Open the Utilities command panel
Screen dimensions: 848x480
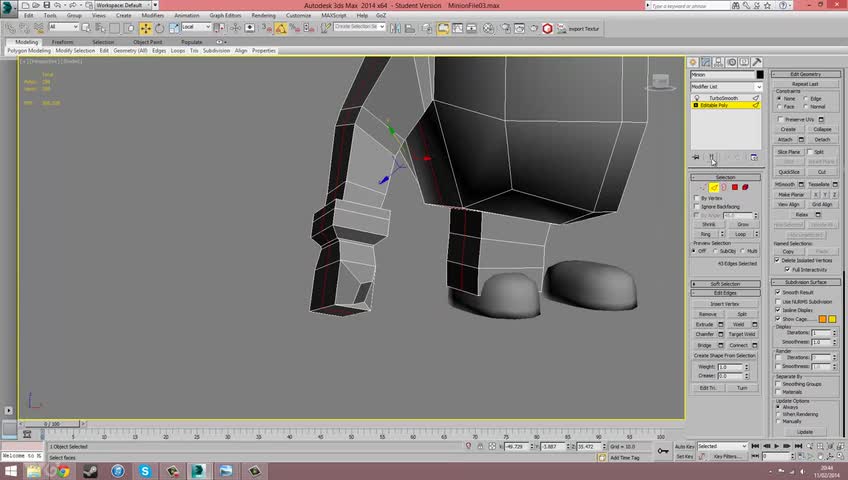(x=757, y=62)
